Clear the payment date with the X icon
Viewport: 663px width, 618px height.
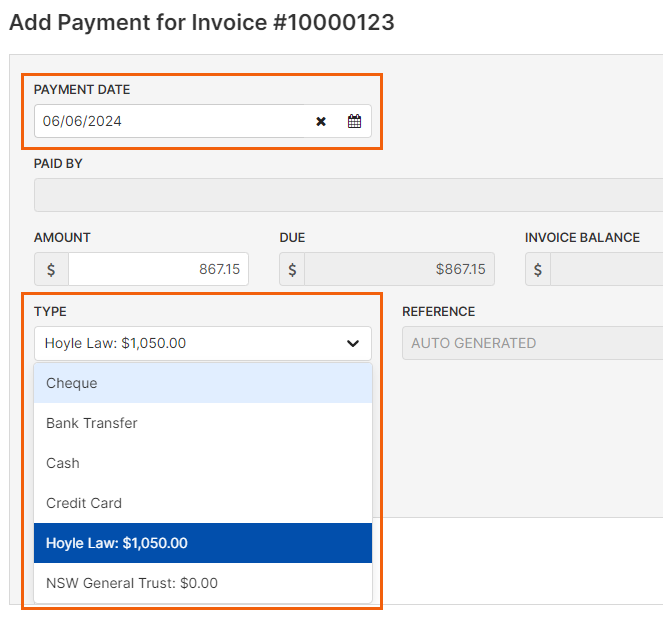321,122
